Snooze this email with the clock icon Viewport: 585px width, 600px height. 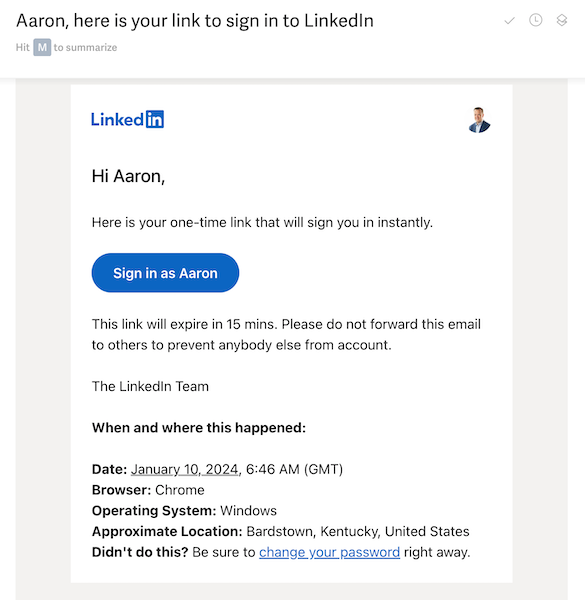point(535,20)
